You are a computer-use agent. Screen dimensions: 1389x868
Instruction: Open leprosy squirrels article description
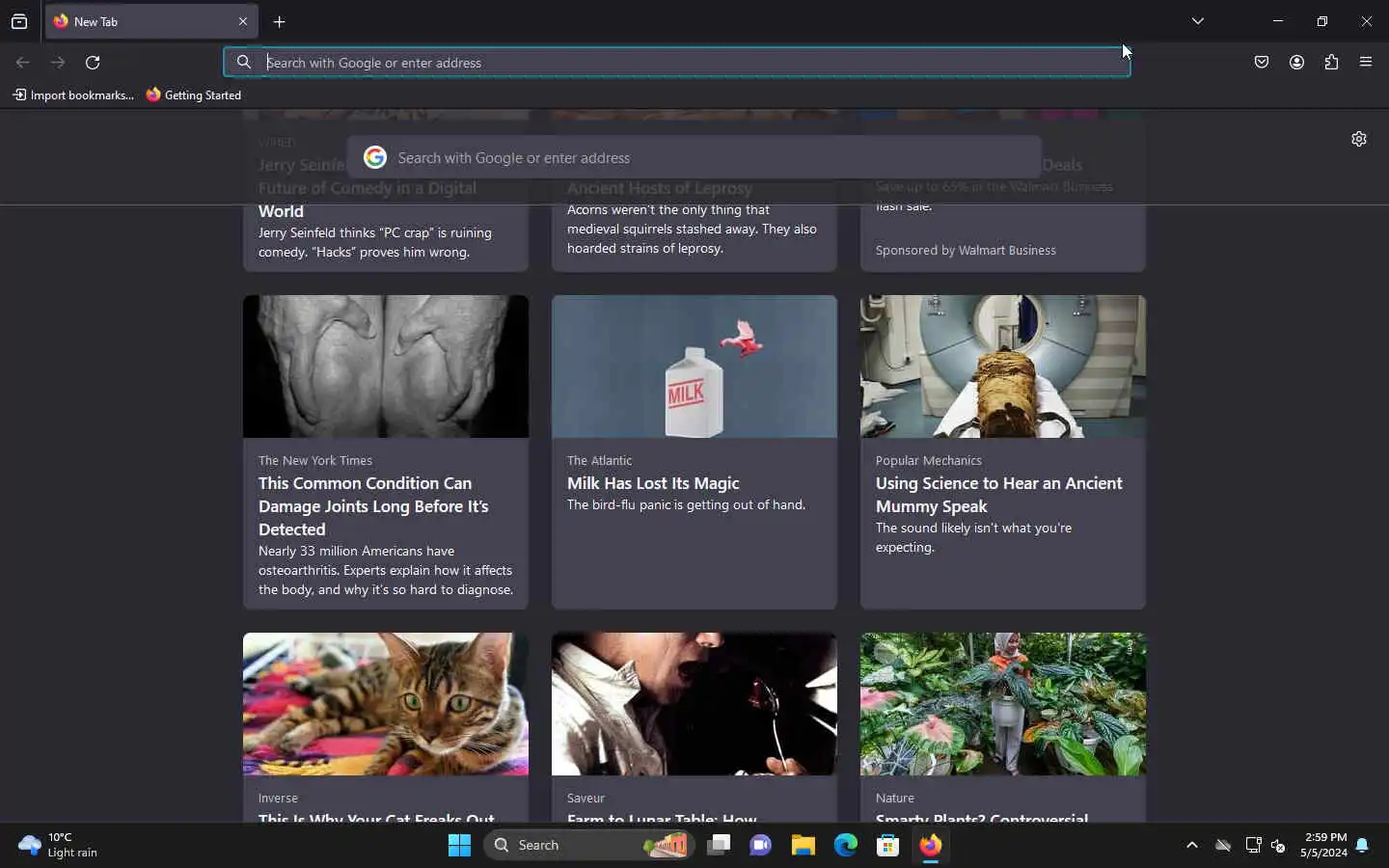(x=692, y=229)
